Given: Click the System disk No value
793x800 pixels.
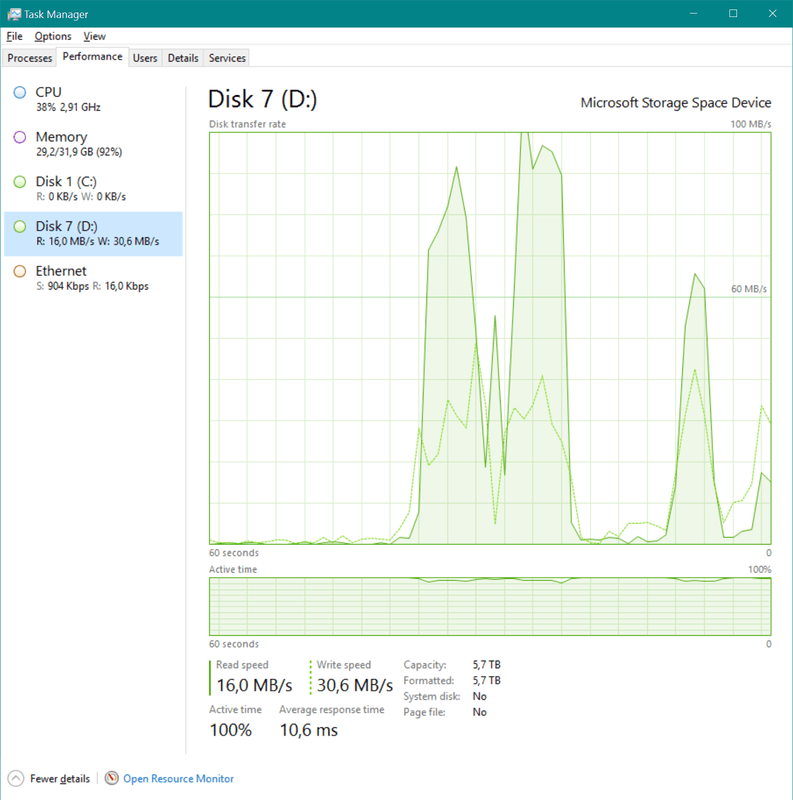Looking at the screenshot, I should tap(479, 696).
